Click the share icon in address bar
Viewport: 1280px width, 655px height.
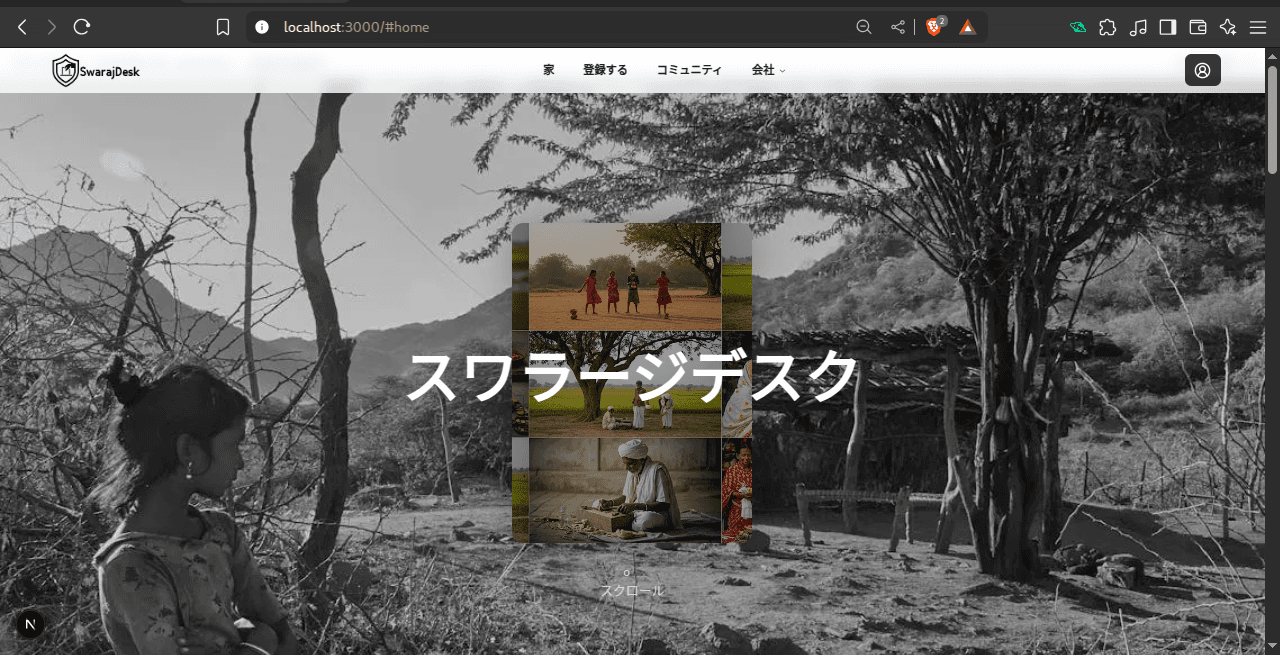pos(897,27)
